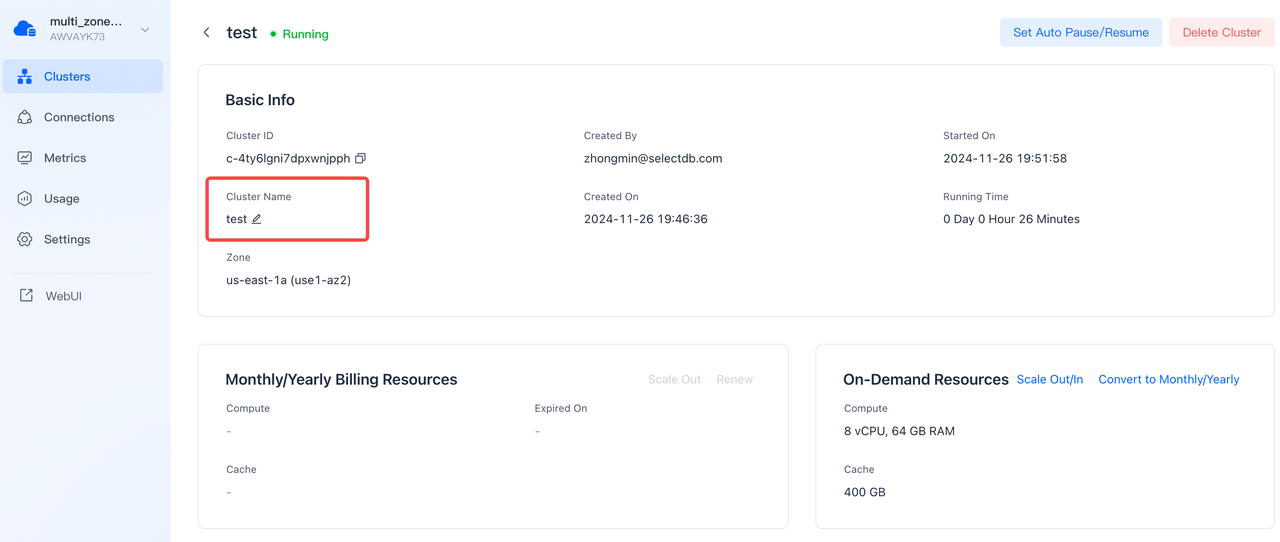Screen dimensions: 1280x542
Task: Open the Connections menu item
Action: point(79,118)
